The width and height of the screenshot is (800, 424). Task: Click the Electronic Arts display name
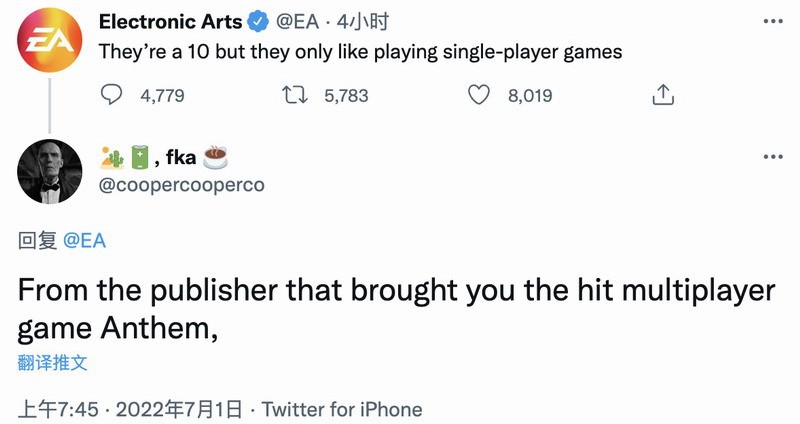[170, 22]
